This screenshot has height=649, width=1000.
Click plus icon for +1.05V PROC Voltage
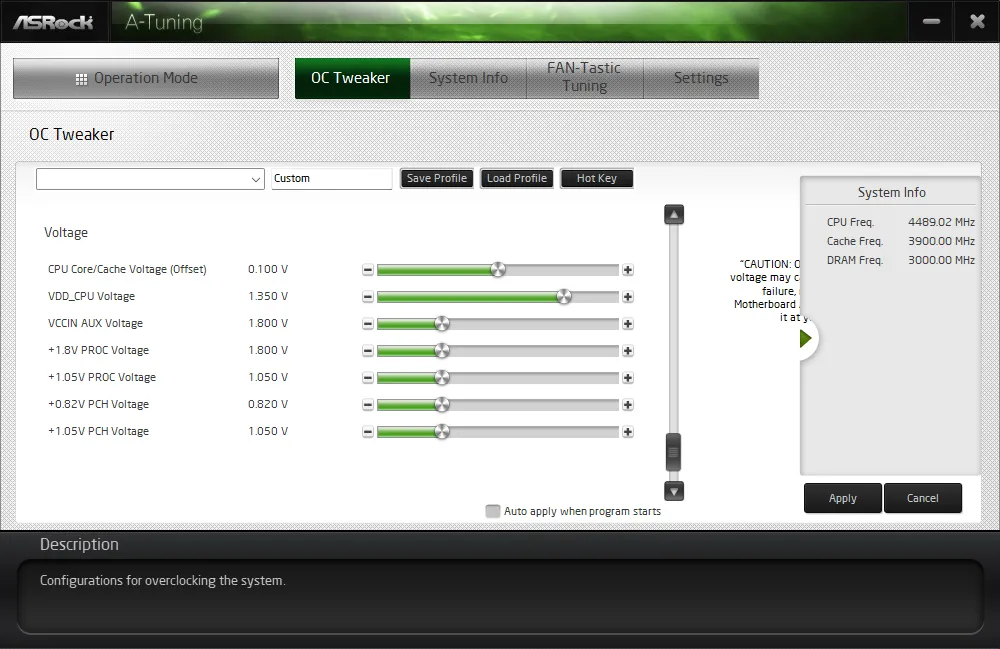click(628, 377)
